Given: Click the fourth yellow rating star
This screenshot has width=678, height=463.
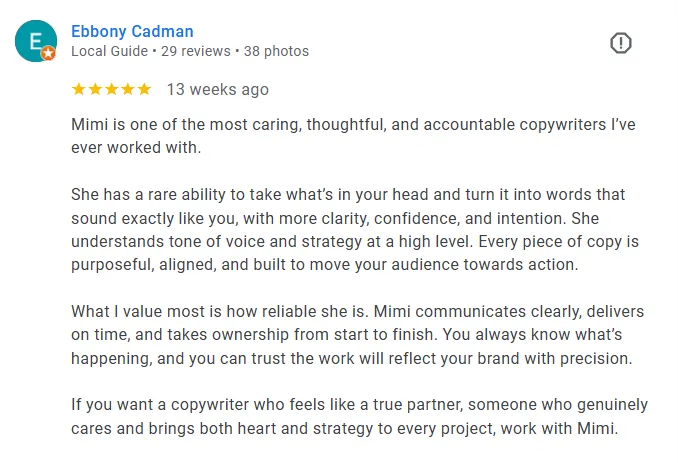Looking at the screenshot, I should point(127,89).
